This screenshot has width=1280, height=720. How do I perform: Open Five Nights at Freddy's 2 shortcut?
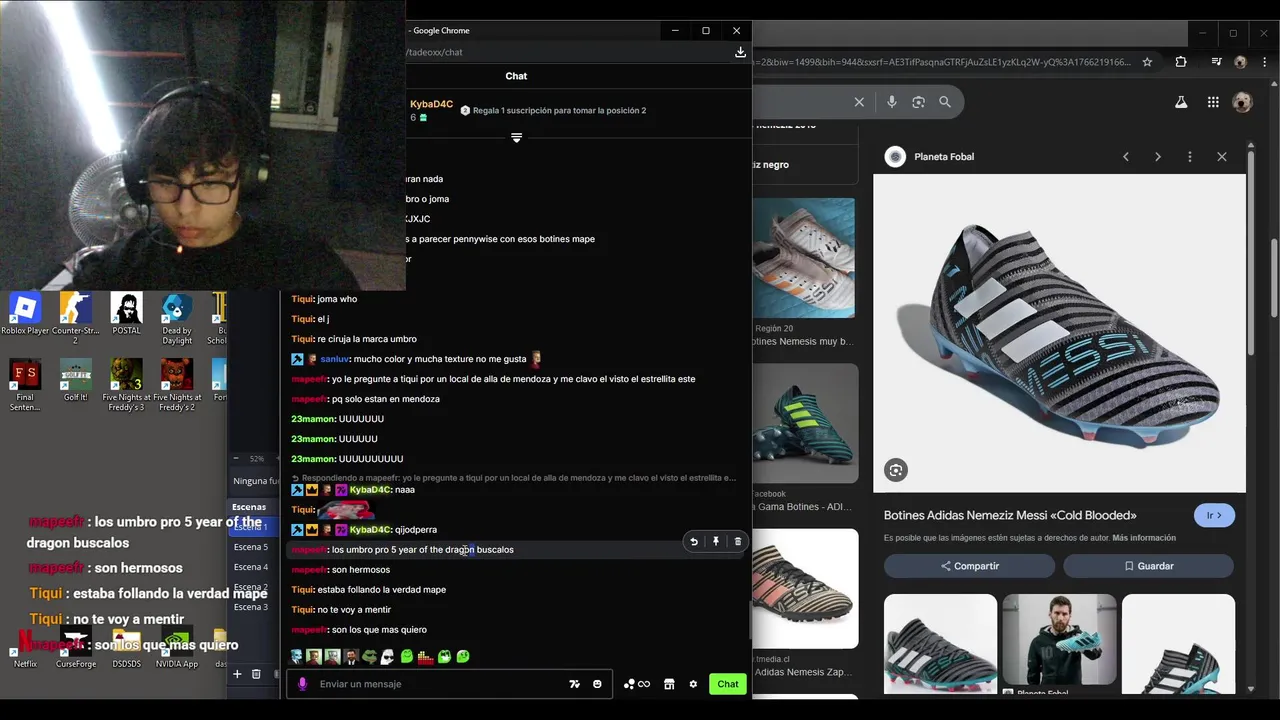[177, 385]
